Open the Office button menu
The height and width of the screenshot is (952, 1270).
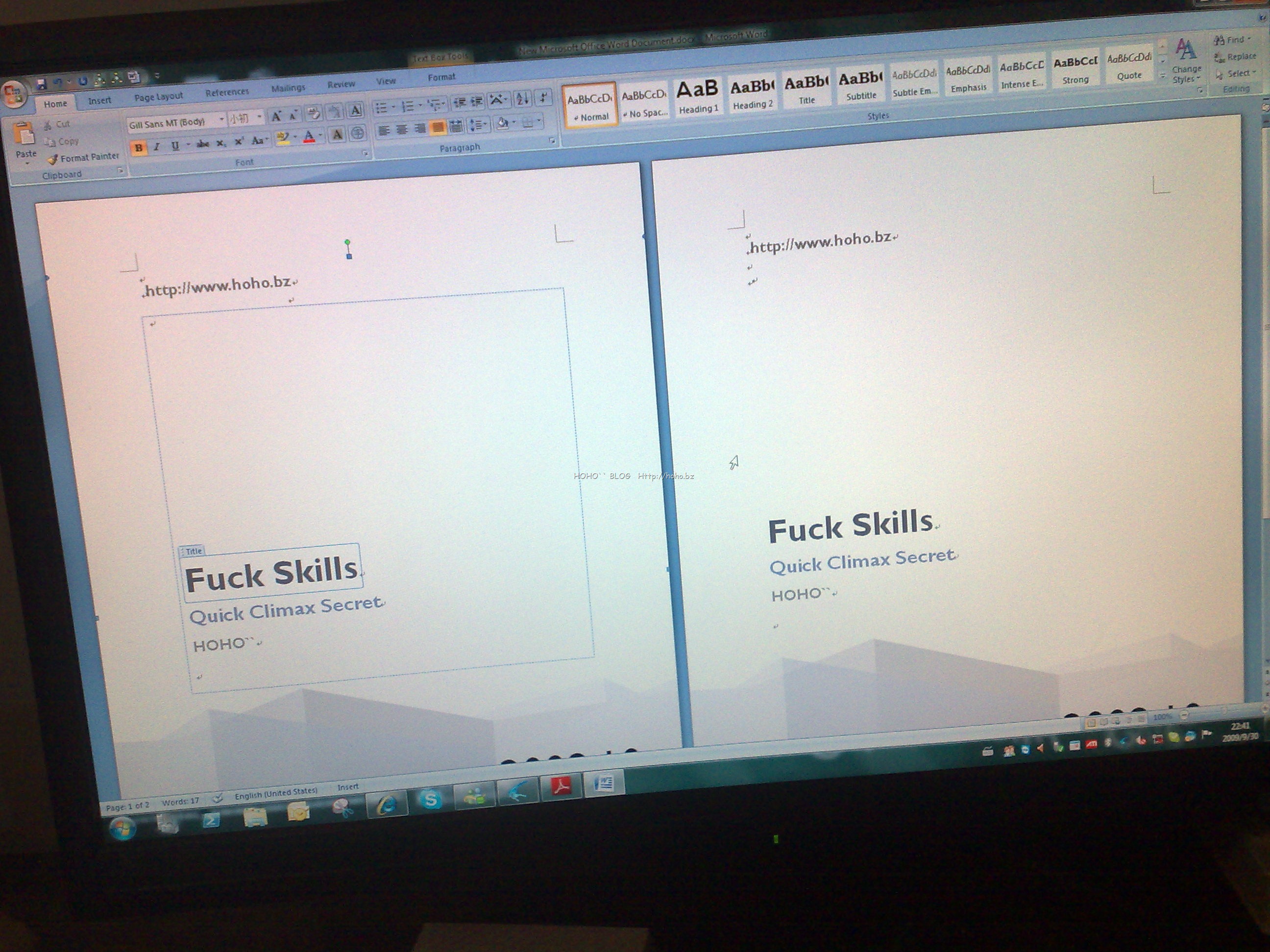pos(13,95)
